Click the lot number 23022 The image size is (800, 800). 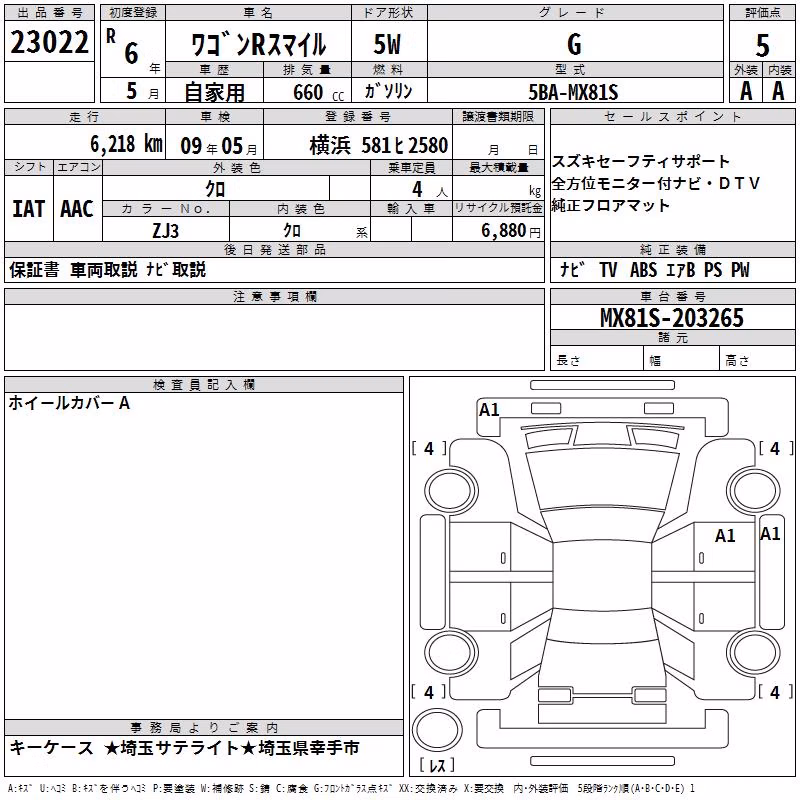pos(49,42)
